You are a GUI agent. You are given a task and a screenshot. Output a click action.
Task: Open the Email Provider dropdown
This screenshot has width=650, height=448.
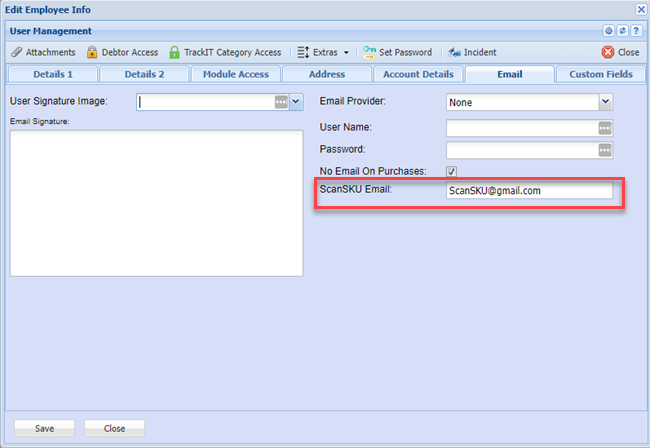pos(604,102)
